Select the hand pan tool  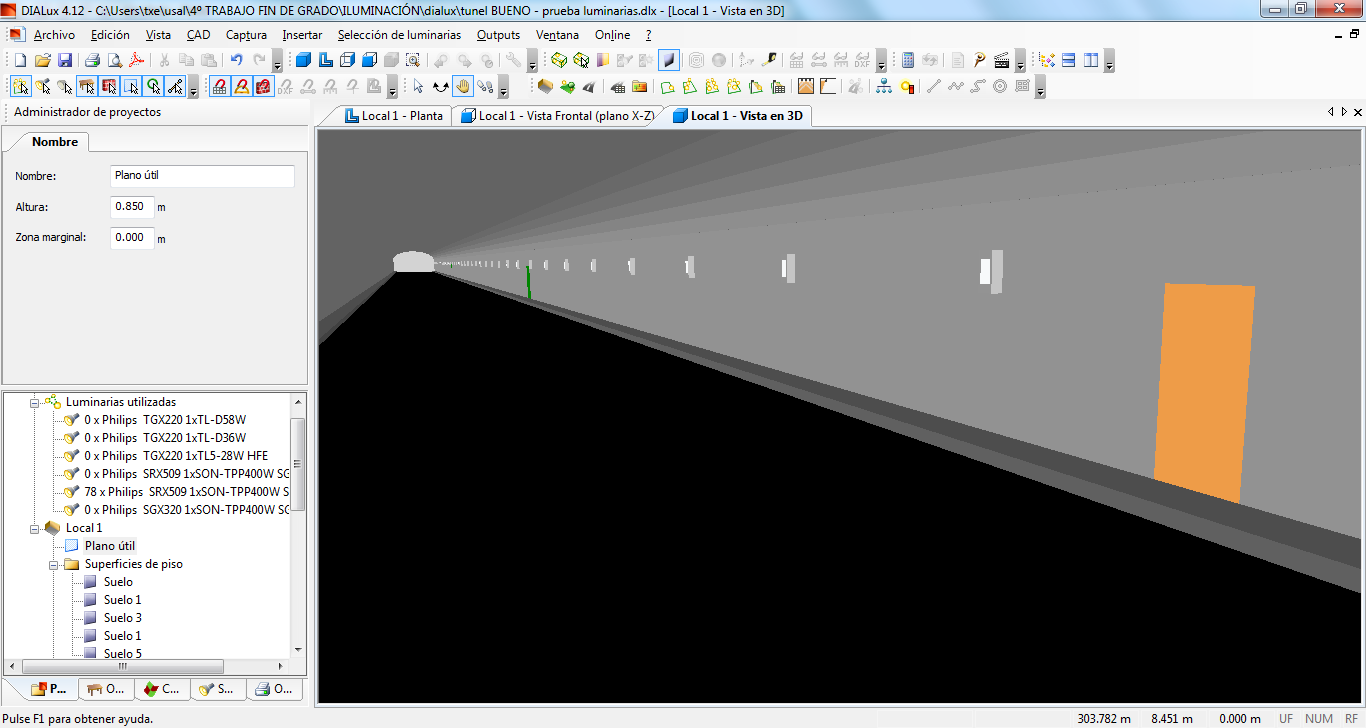point(463,87)
